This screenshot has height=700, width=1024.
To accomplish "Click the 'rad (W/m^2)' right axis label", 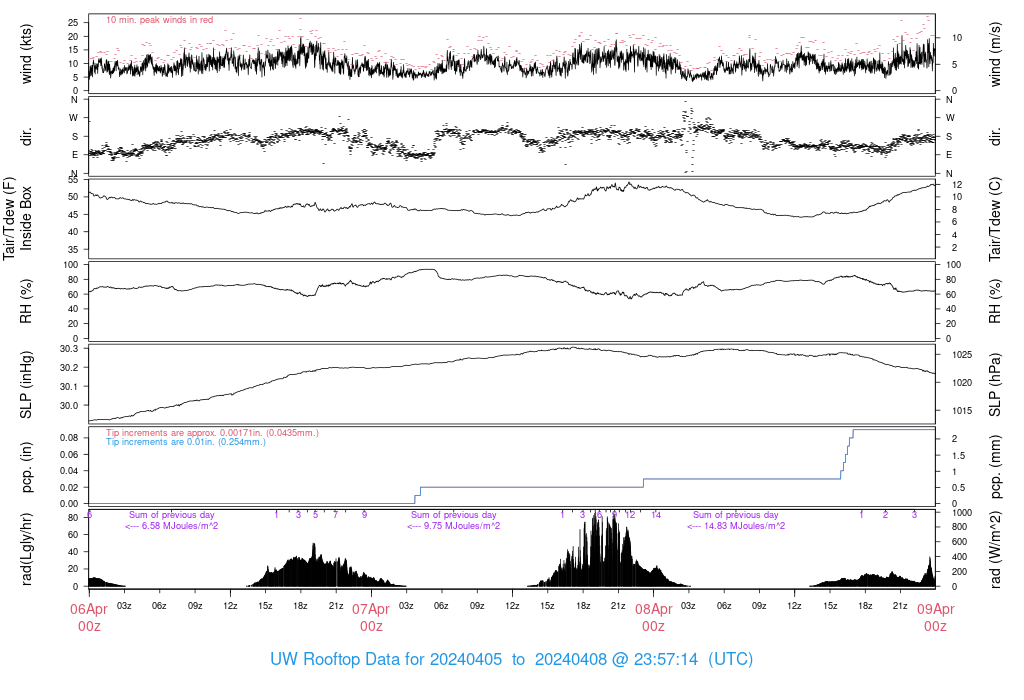I will (995, 549).
